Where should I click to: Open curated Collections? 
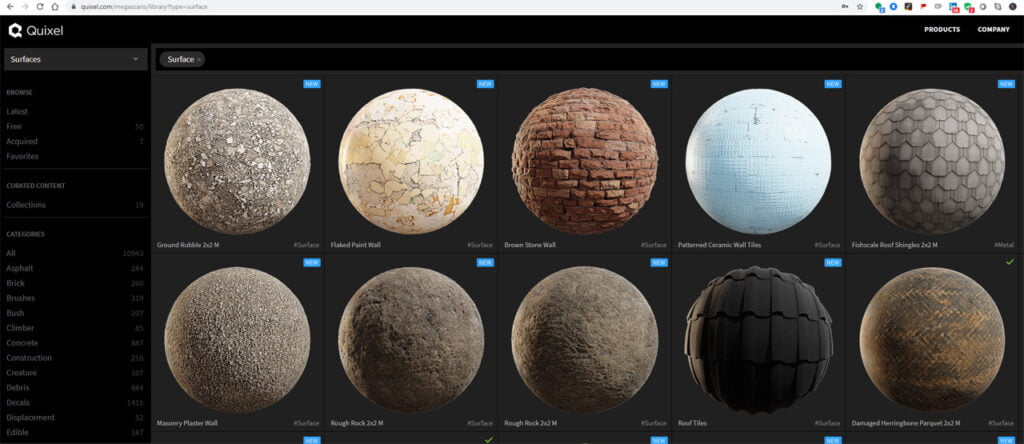(26, 205)
